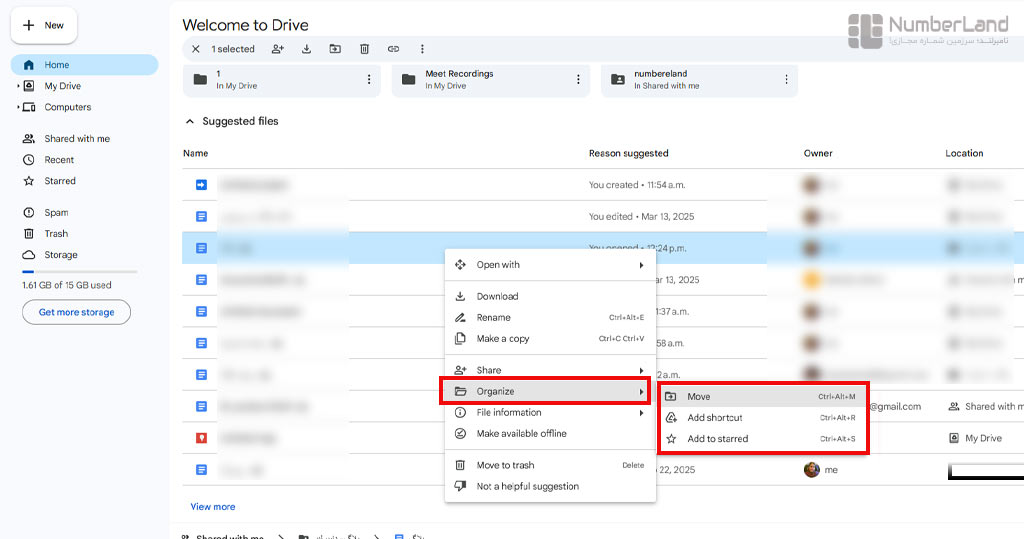Open the Share submenu

pos(550,370)
